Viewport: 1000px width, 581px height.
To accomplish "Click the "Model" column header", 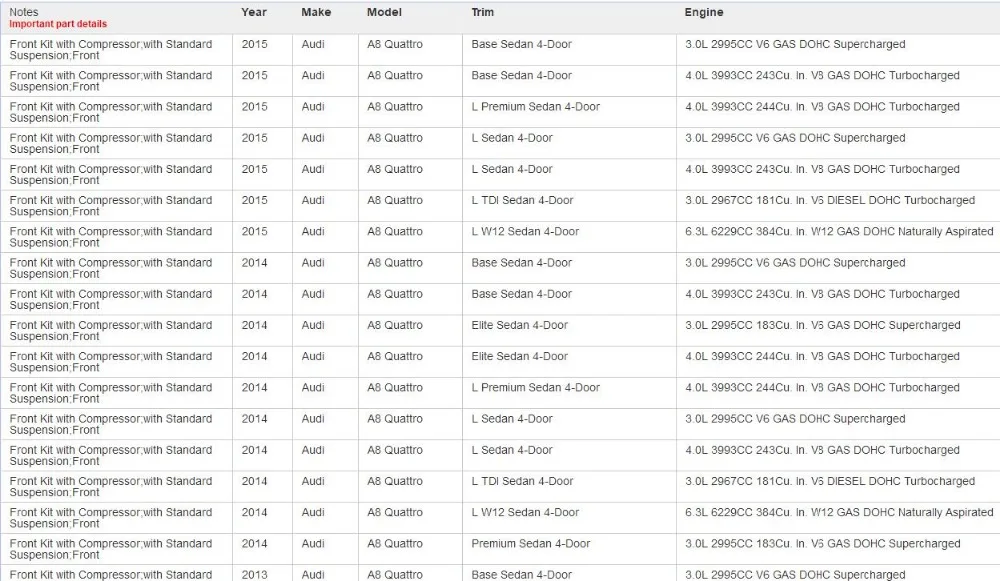I will [385, 12].
